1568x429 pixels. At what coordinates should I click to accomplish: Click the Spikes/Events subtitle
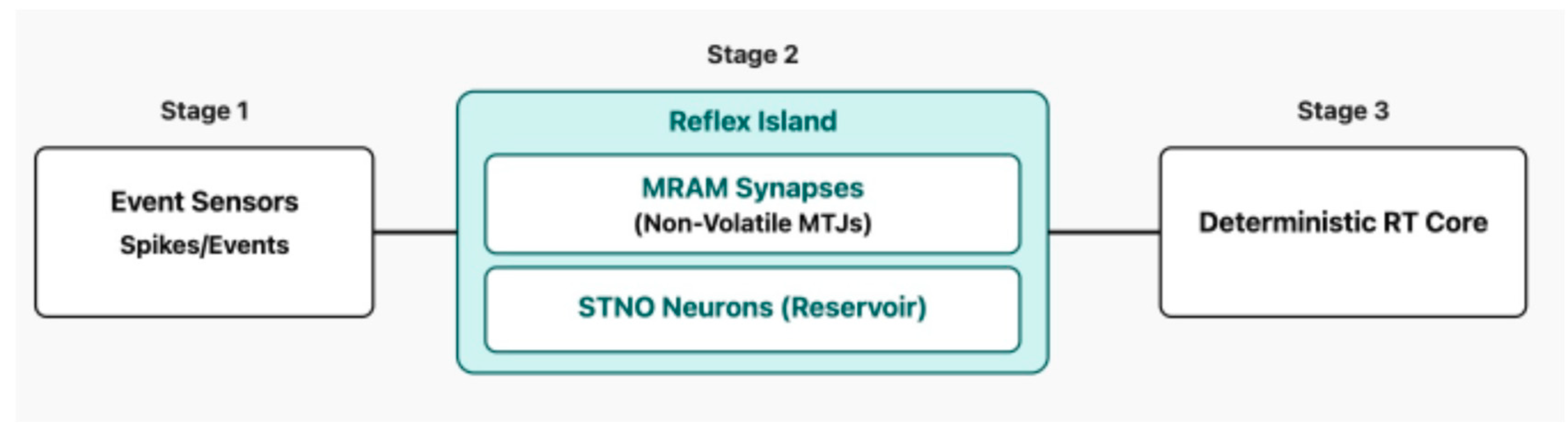pos(204,245)
